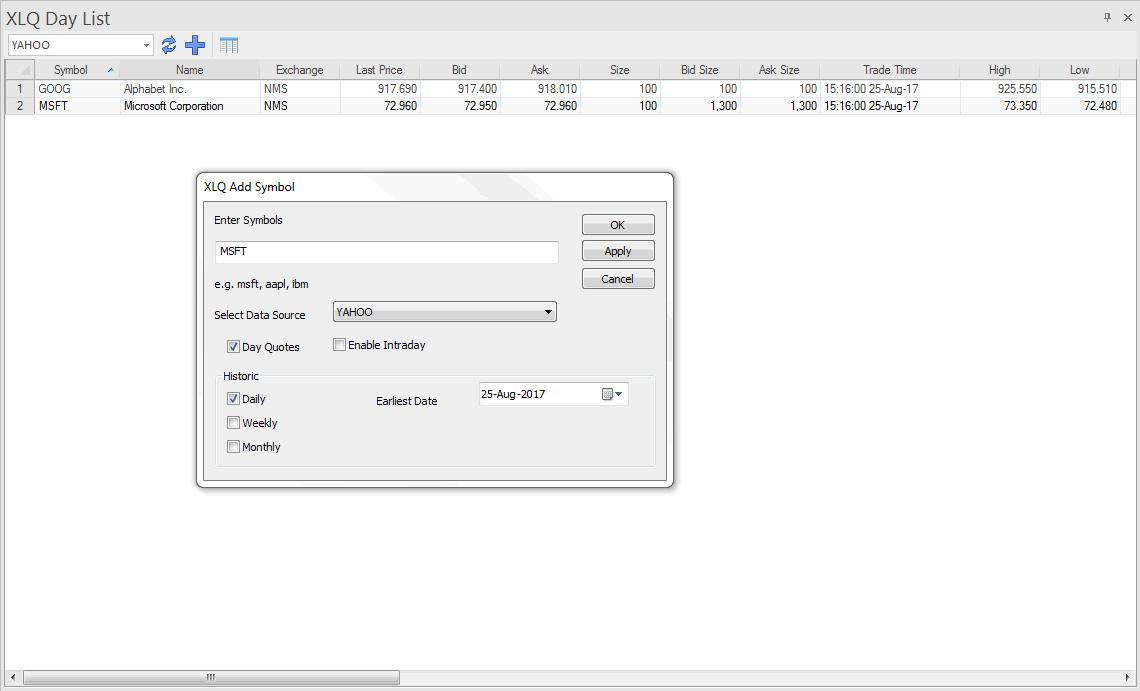Viewport: 1140px width, 691px height.
Task: Click Cancel in the Add Symbol dialog
Action: 617,278
